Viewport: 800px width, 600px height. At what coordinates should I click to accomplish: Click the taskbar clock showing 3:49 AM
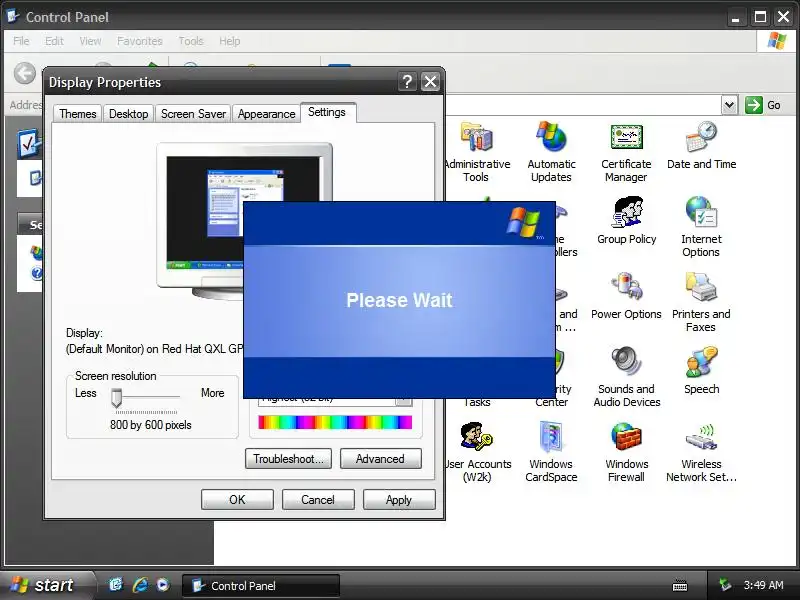[x=763, y=585]
